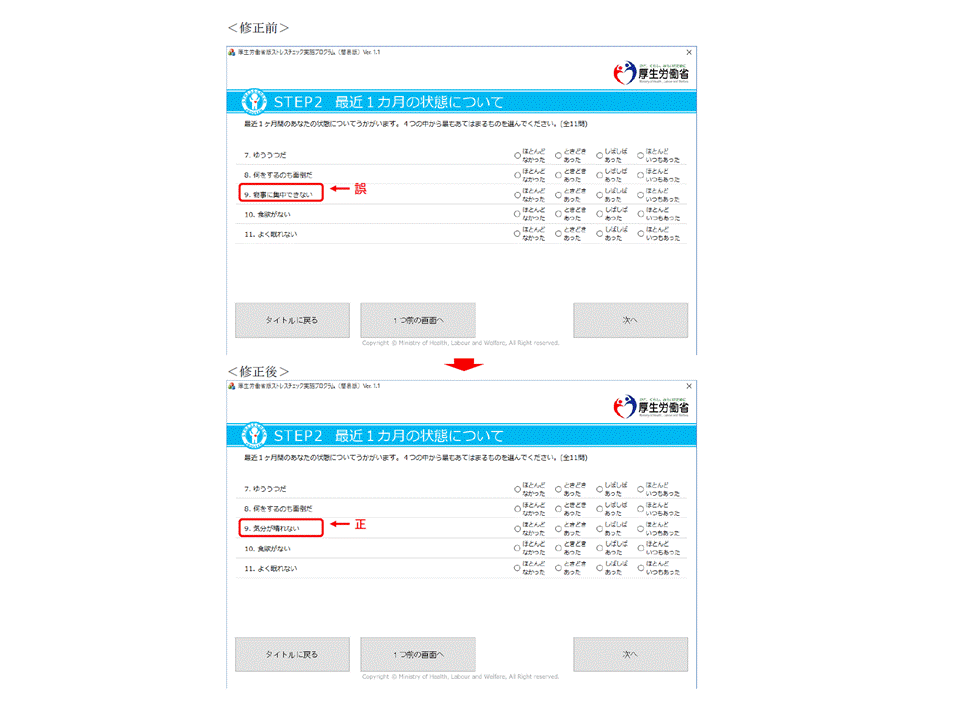Select ほとんどなかった for 9. 気分が晴れない
The image size is (960, 720).
tap(517, 529)
